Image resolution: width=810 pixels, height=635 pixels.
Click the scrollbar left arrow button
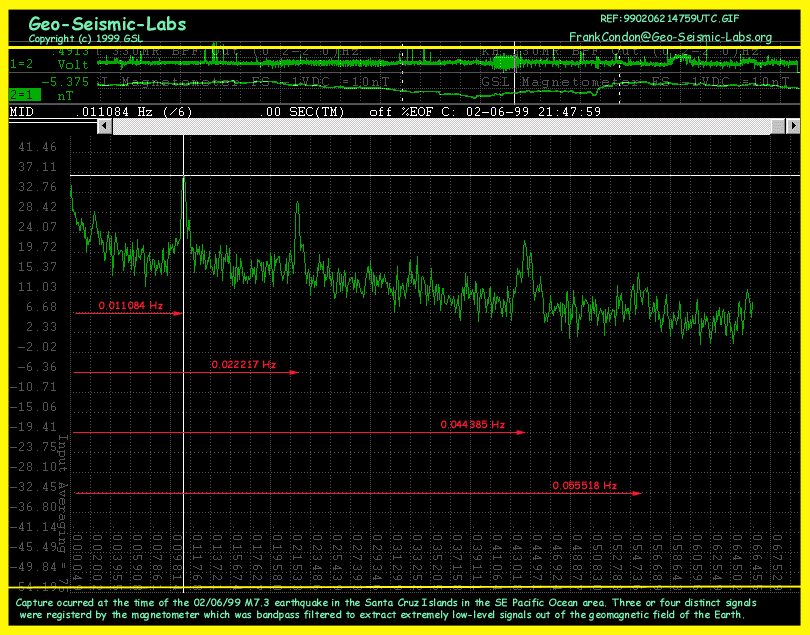104,126
